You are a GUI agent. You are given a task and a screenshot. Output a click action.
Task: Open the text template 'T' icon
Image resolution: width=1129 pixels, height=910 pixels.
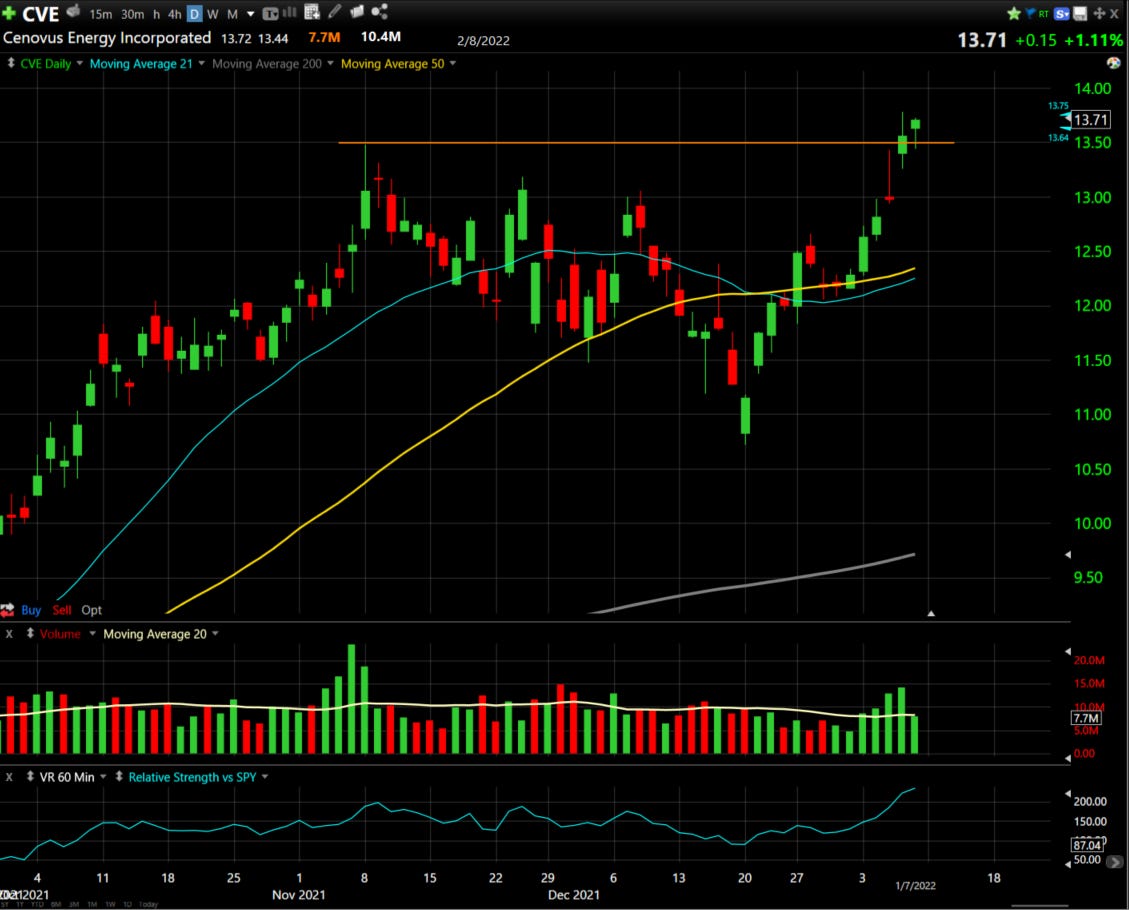[270, 14]
